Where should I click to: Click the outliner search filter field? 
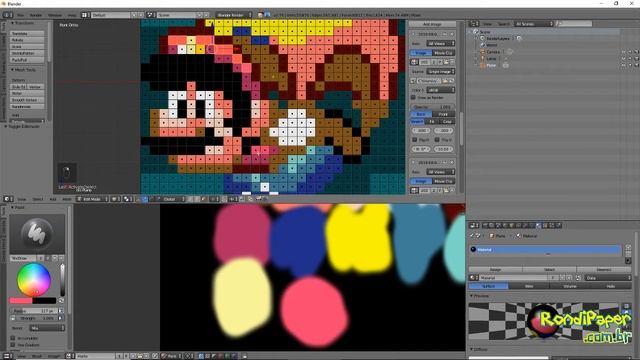coord(574,24)
